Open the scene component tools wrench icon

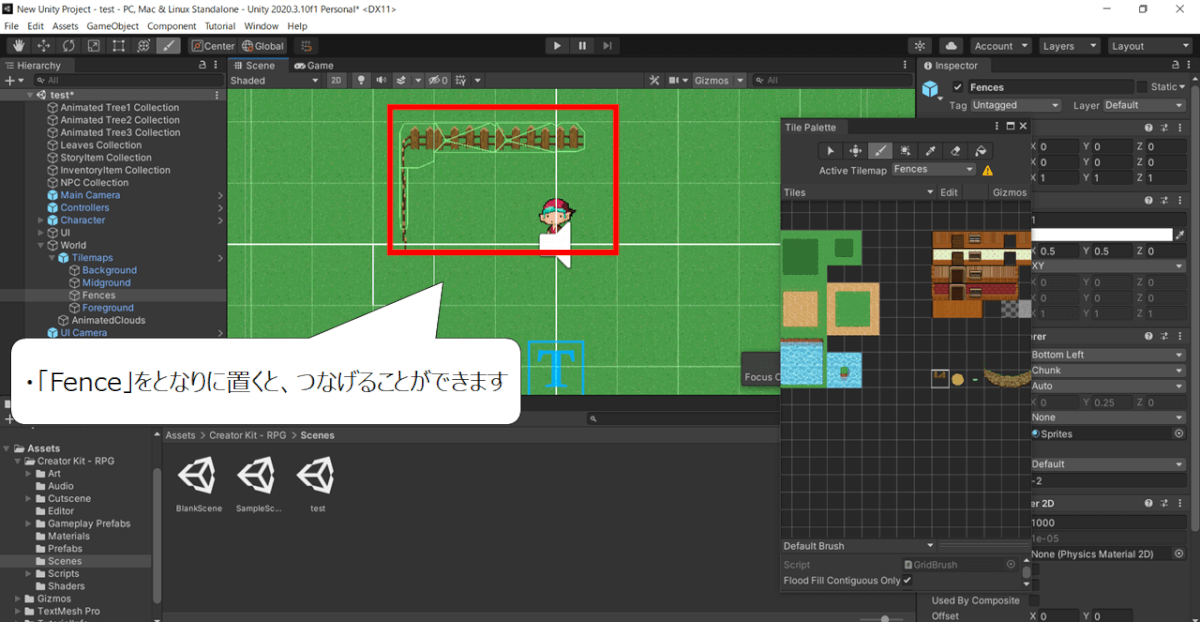(654, 80)
